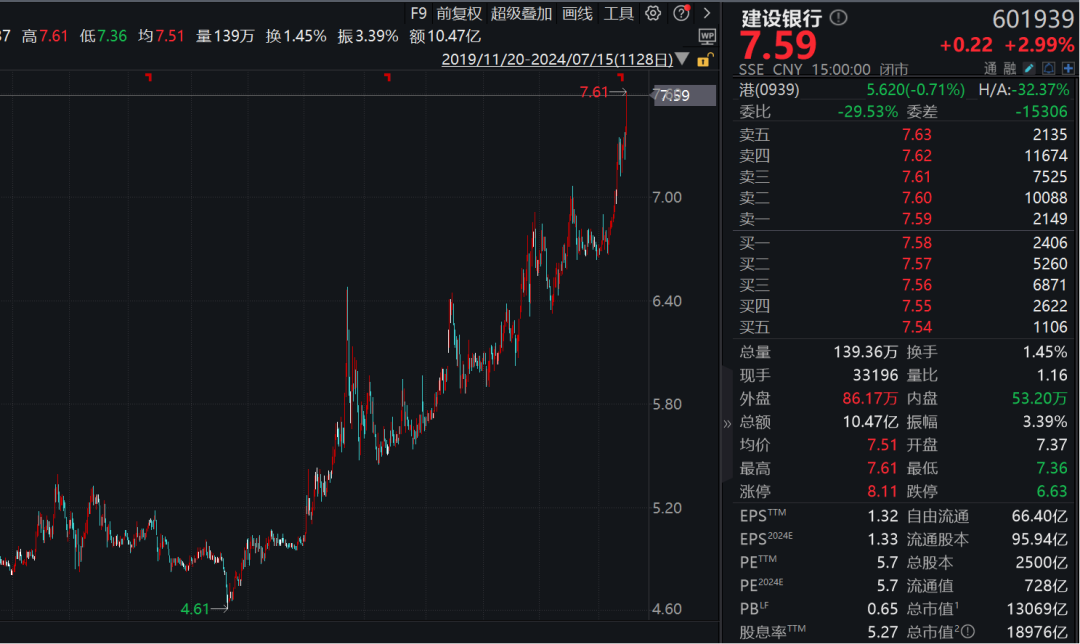
Task: Toggle the date range lock icon
Action: [704, 60]
